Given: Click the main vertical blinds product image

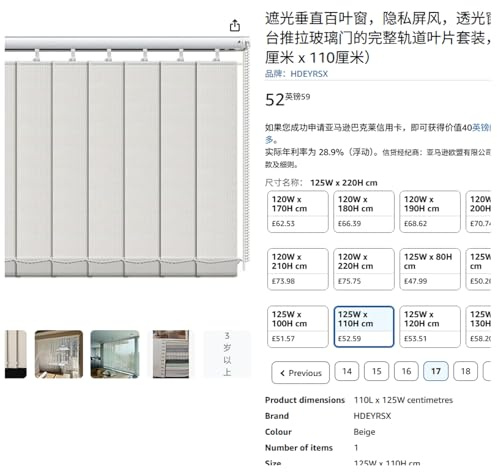Looking at the screenshot, I should tap(127, 157).
